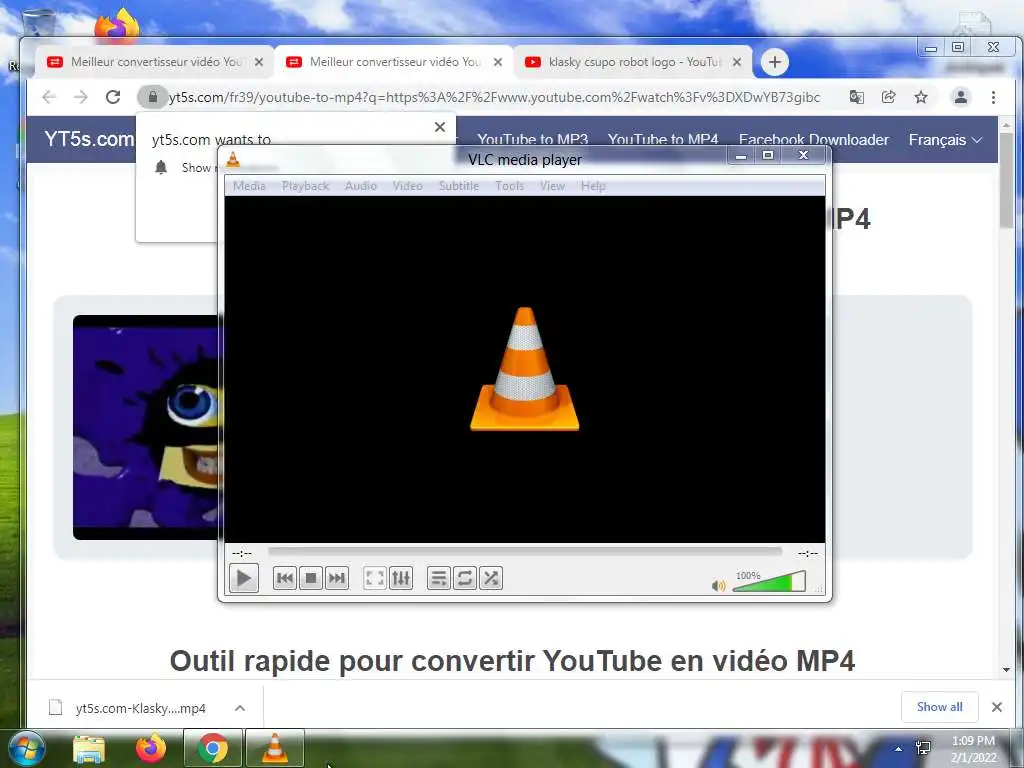This screenshot has height=768, width=1024.
Task: Click the Translate page icon
Action: tap(856, 97)
